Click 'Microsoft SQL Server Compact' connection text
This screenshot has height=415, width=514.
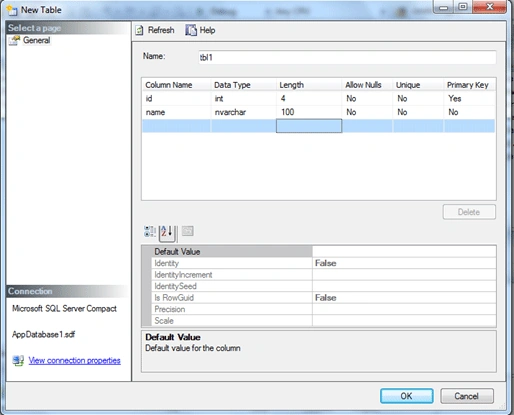64,309
